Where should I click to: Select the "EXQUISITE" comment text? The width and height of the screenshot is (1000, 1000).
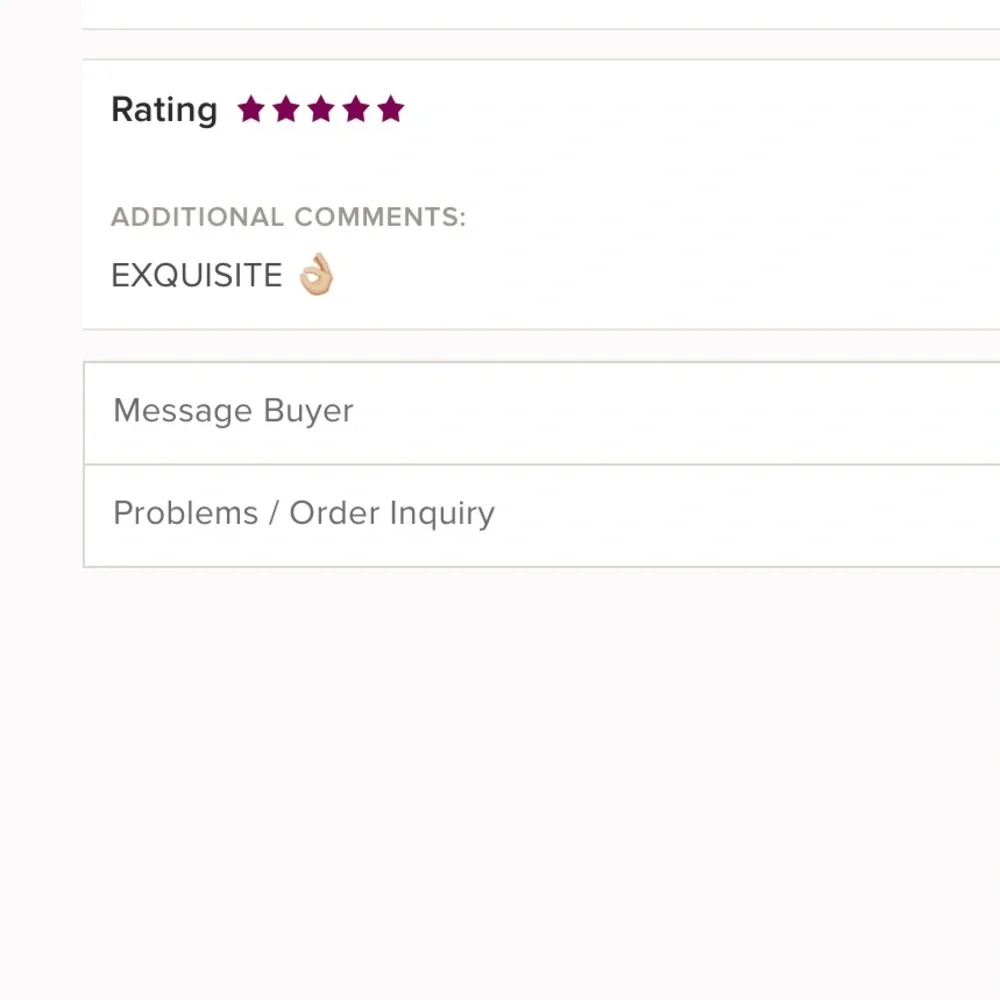[197, 276]
